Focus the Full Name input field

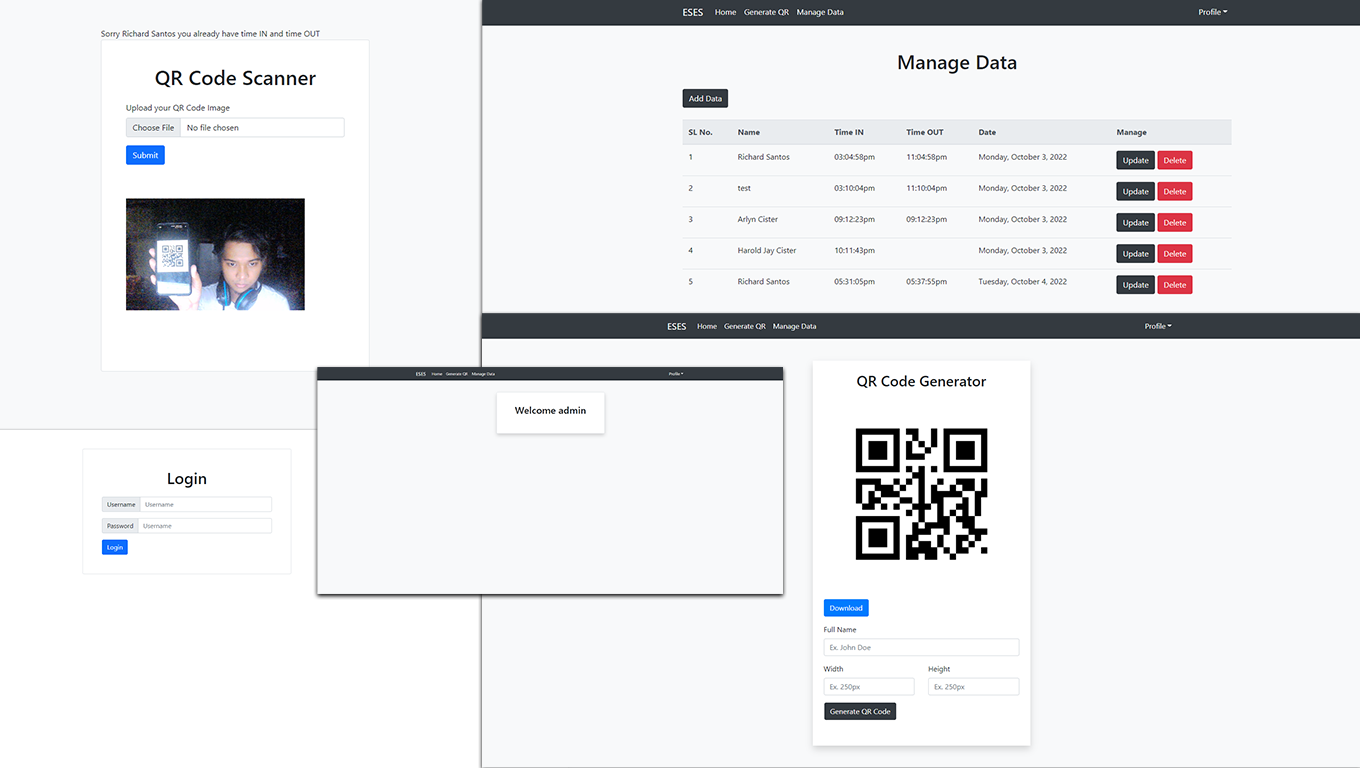point(921,647)
